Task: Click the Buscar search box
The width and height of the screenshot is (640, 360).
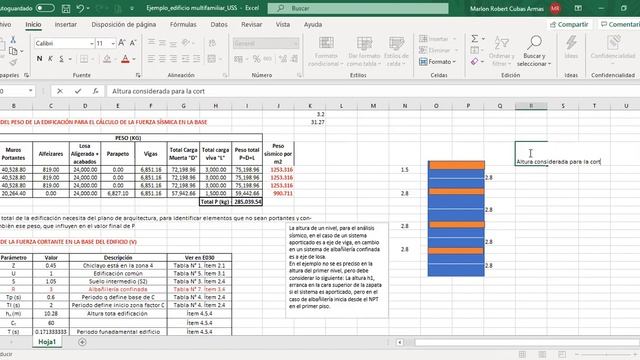Action: tap(358, 8)
